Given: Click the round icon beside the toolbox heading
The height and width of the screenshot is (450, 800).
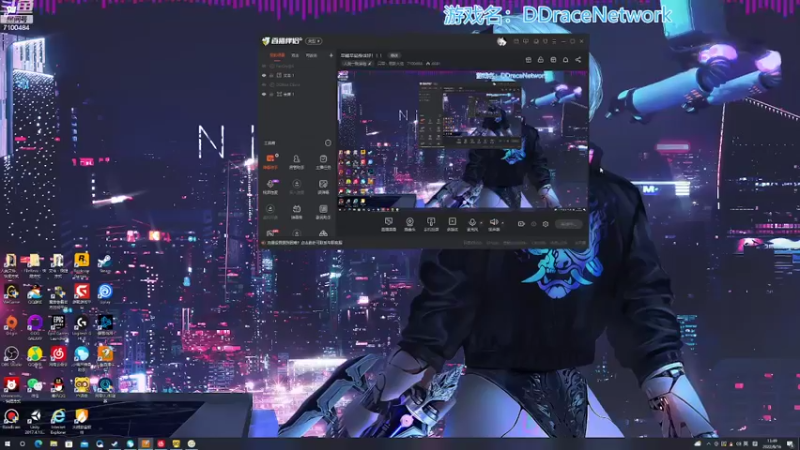Looking at the screenshot, I should 328,143.
